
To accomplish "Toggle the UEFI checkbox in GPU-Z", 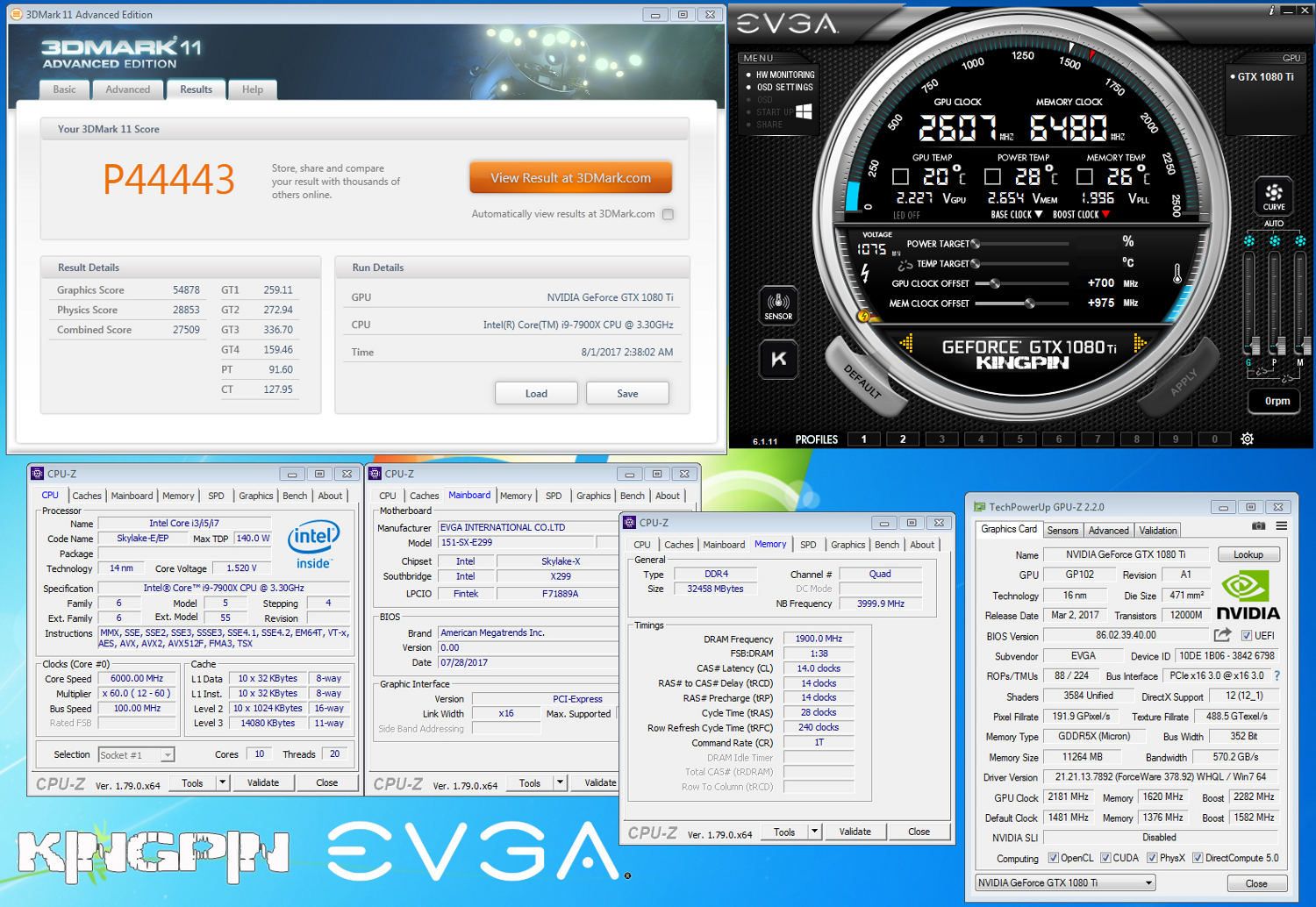I will tap(1246, 636).
